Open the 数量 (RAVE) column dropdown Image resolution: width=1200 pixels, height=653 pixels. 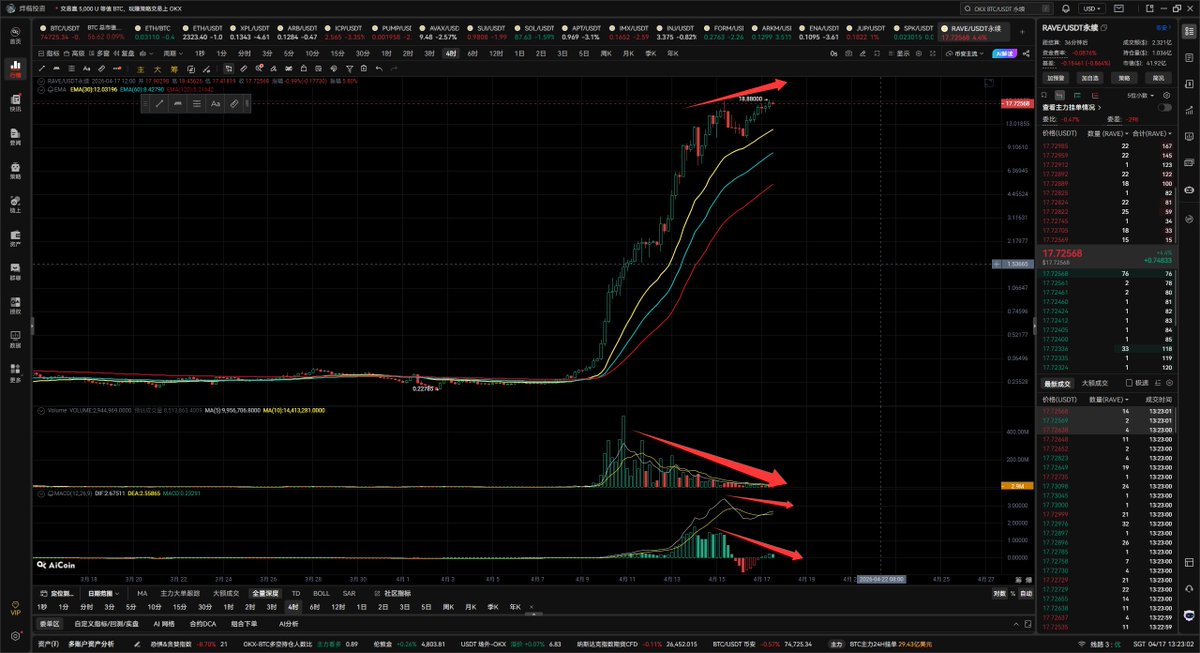pyautogui.click(x=1108, y=132)
